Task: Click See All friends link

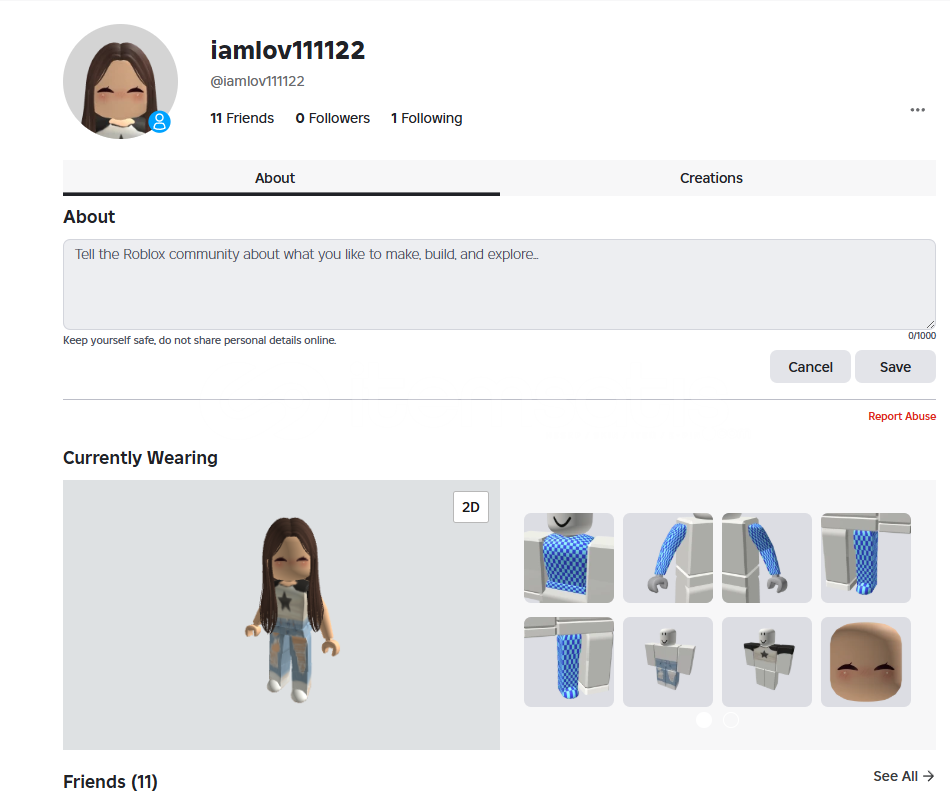Action: point(903,776)
